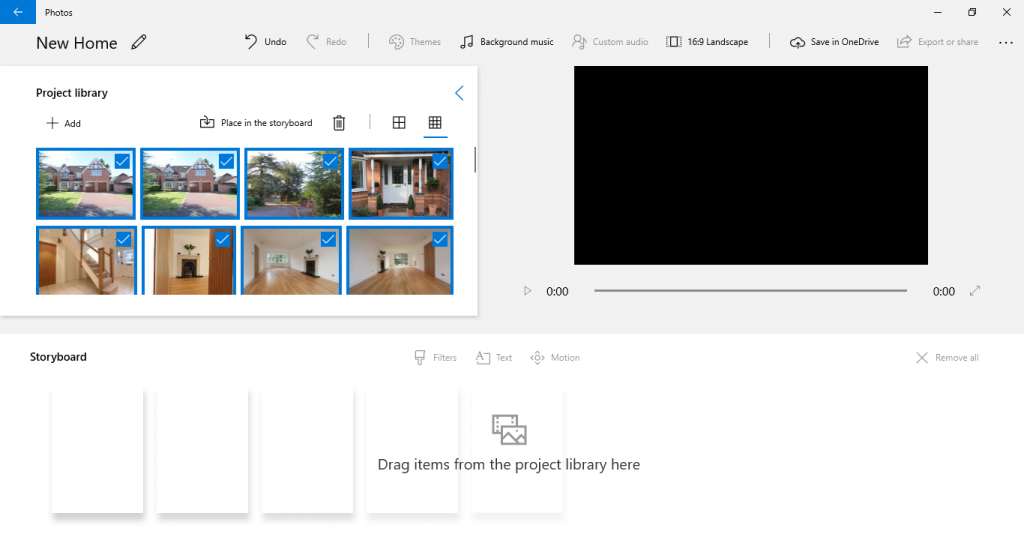The width and height of the screenshot is (1024, 546).
Task: Select the tree driveway thumbnail image
Action: pyautogui.click(x=294, y=184)
